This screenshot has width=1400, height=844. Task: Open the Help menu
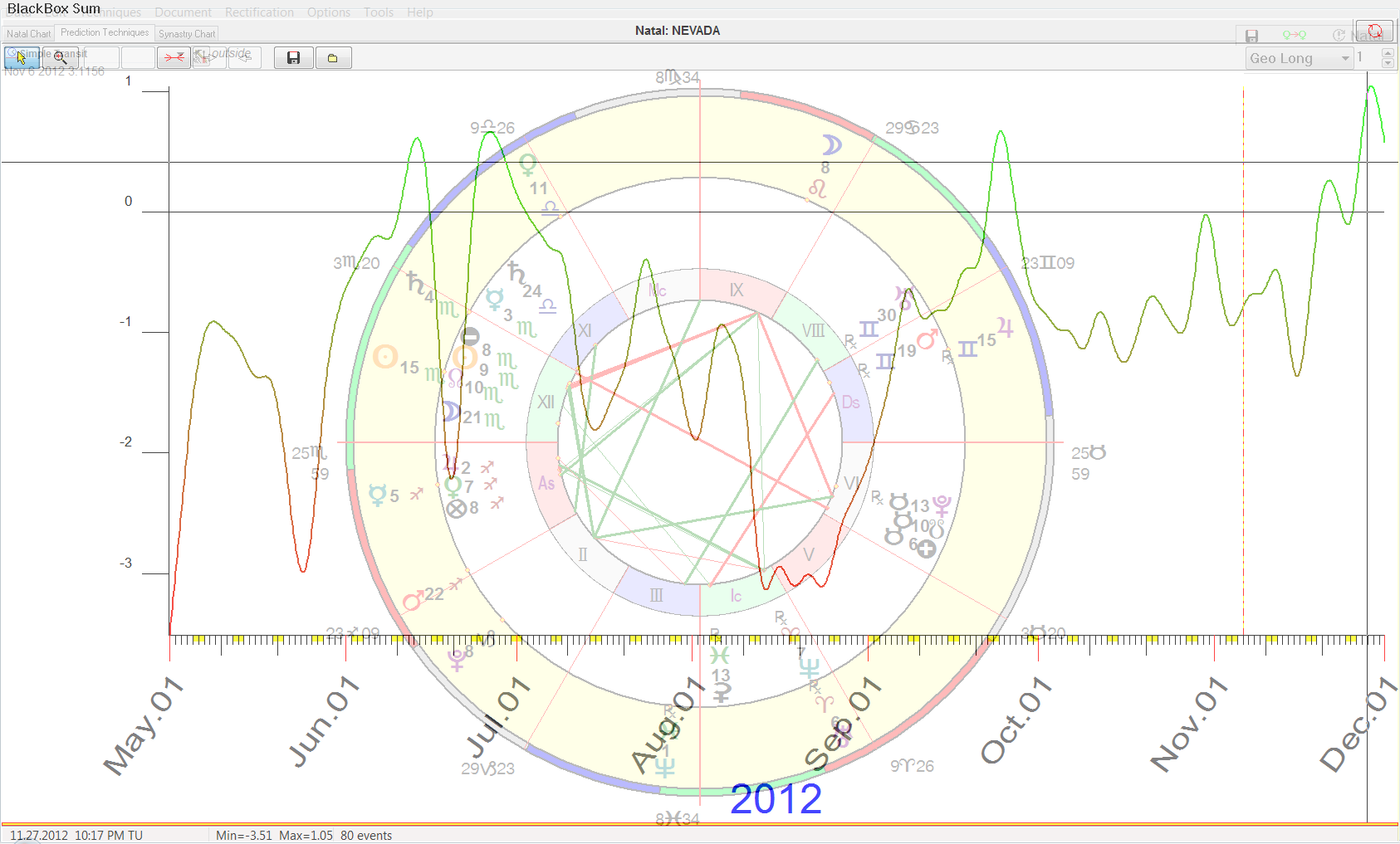pyautogui.click(x=420, y=12)
